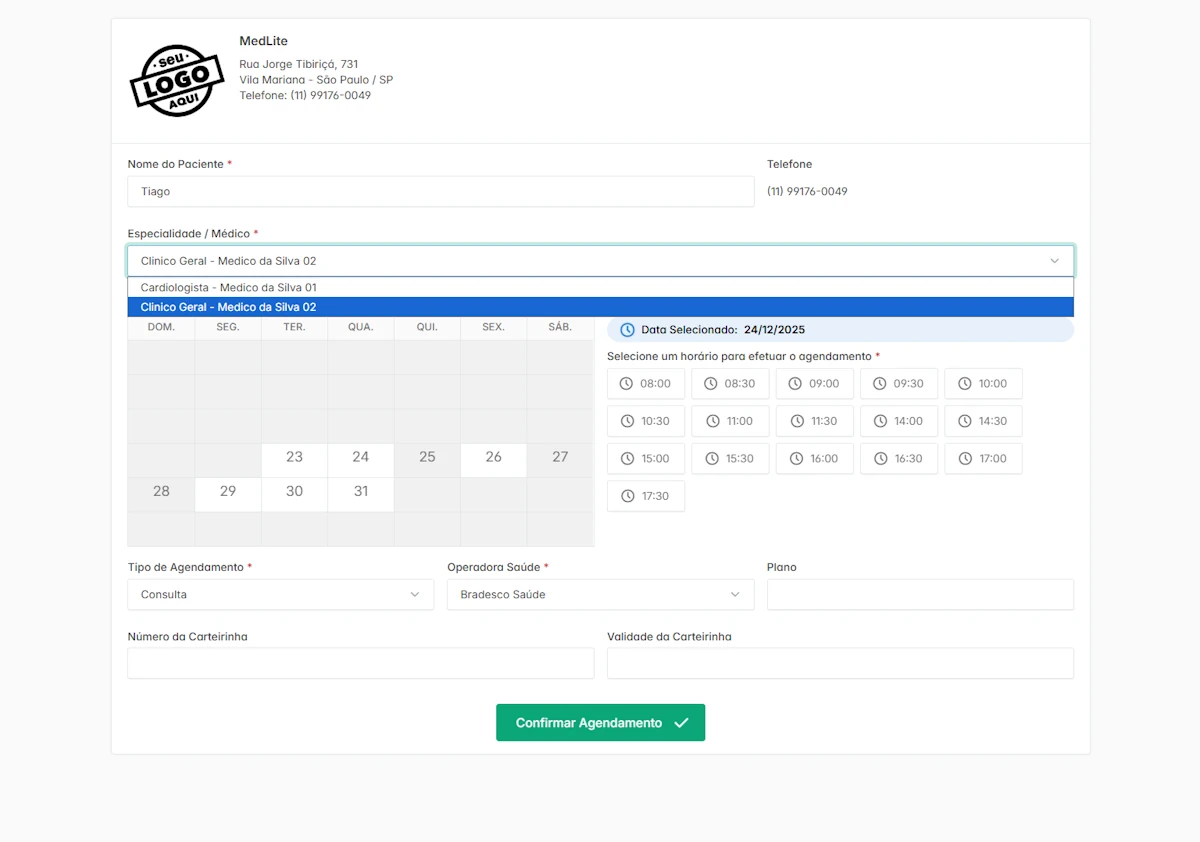This screenshot has height=842, width=1200.
Task: Click the clock icon beside Data Selecionado
Action: (627, 330)
